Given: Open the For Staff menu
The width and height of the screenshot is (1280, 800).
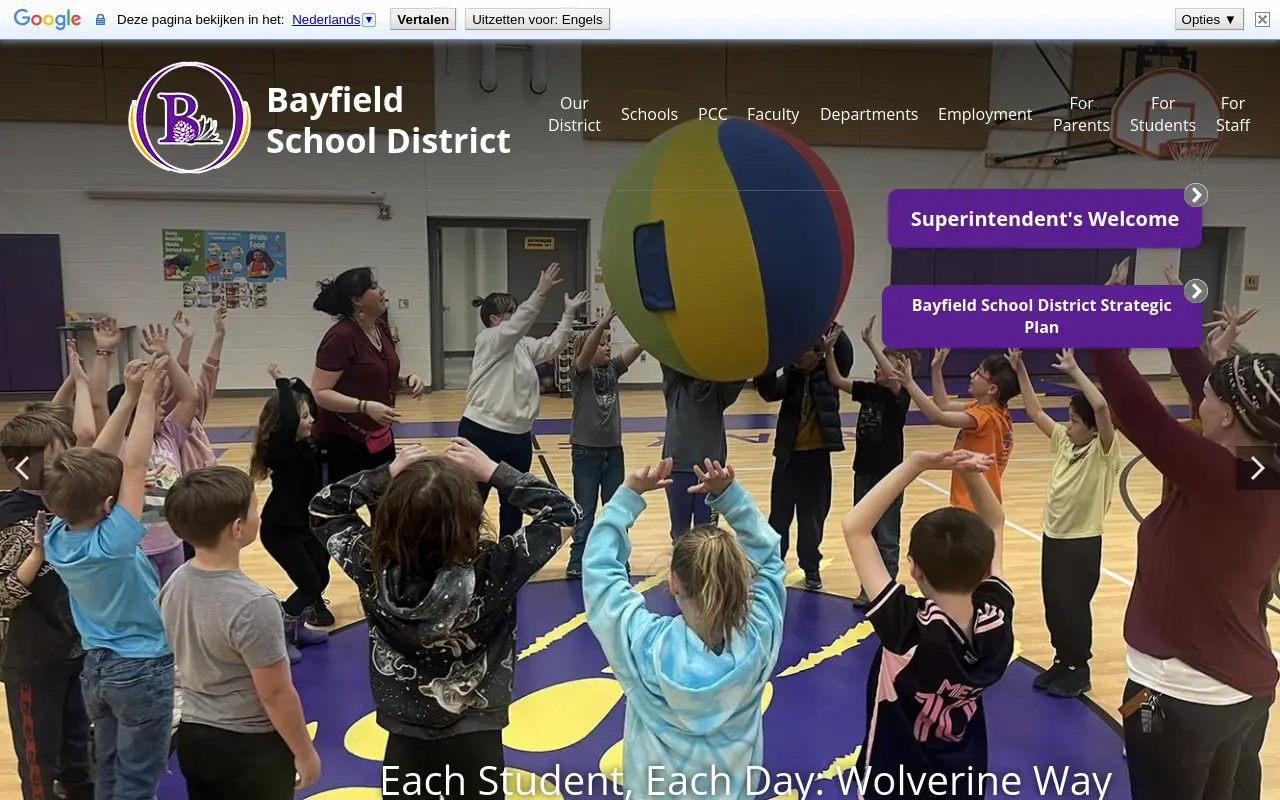Looking at the screenshot, I should (x=1233, y=114).
